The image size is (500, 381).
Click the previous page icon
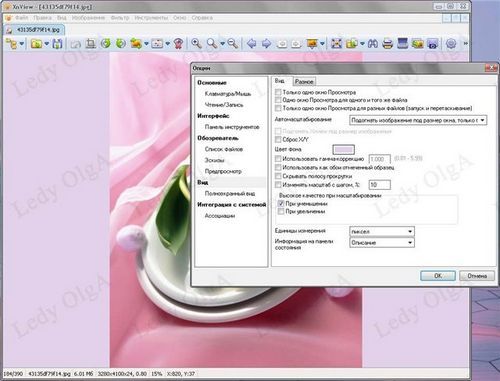click(x=282, y=44)
